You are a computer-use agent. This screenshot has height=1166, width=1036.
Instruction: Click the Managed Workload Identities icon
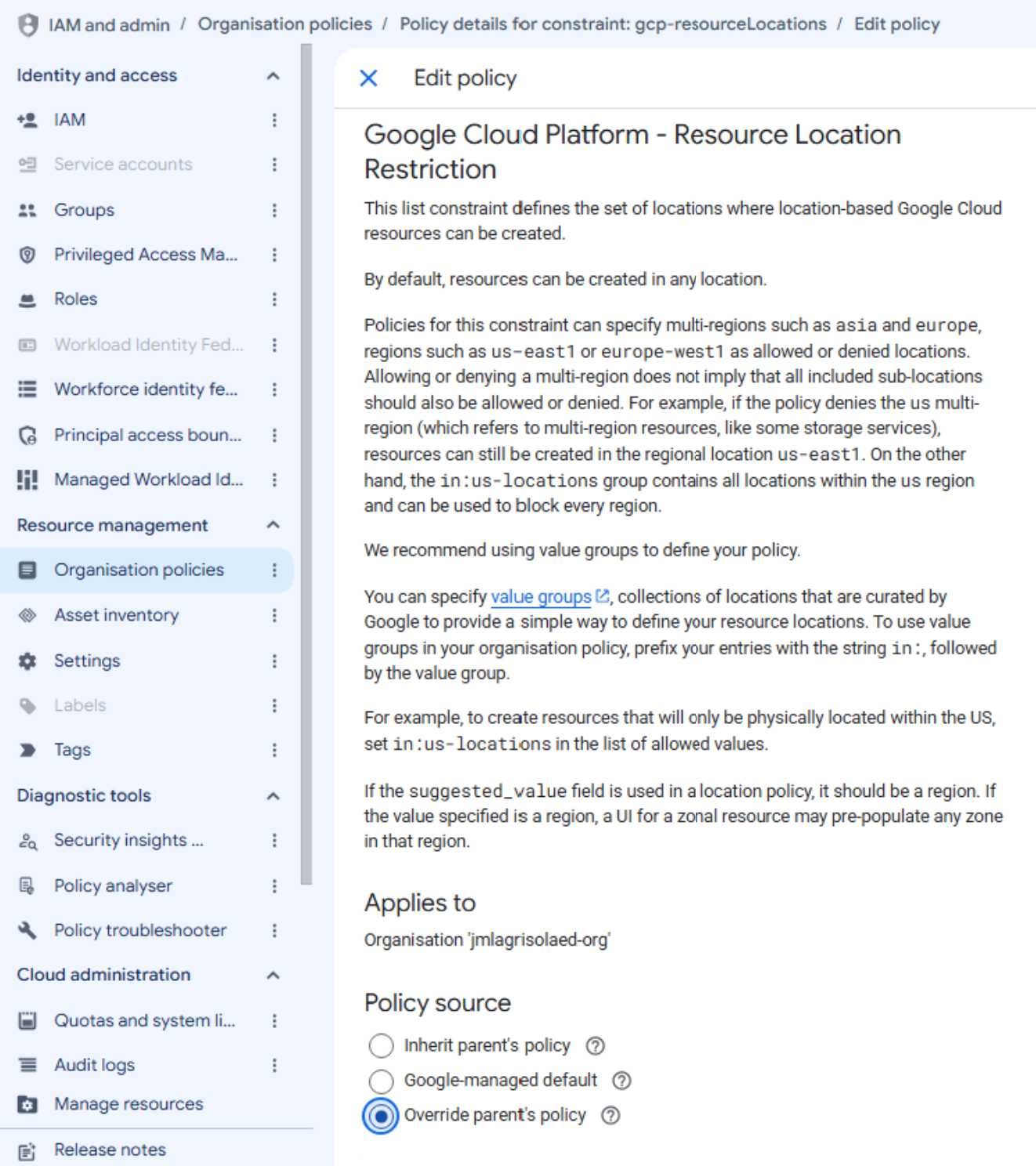(27, 480)
